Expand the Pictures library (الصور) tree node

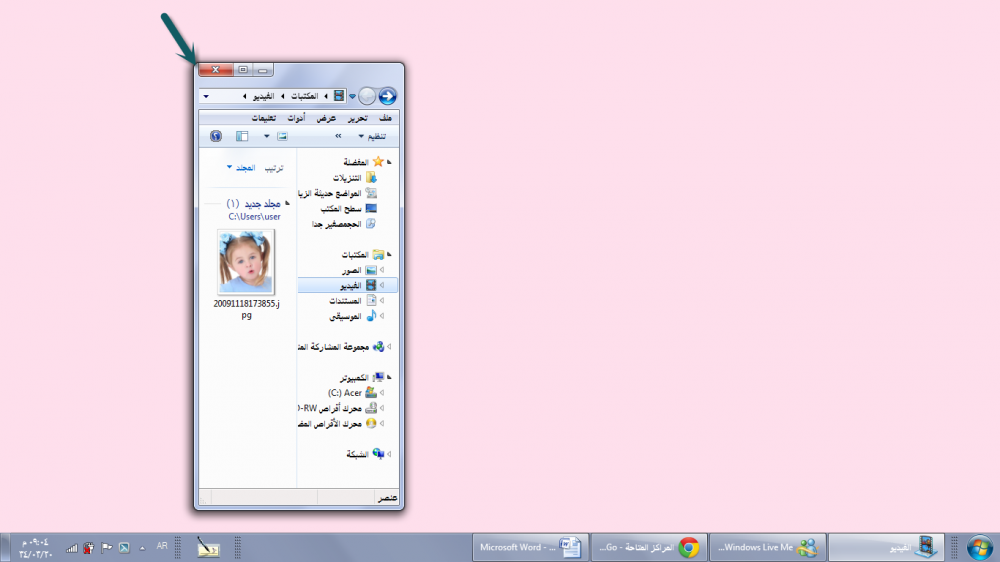click(x=389, y=270)
